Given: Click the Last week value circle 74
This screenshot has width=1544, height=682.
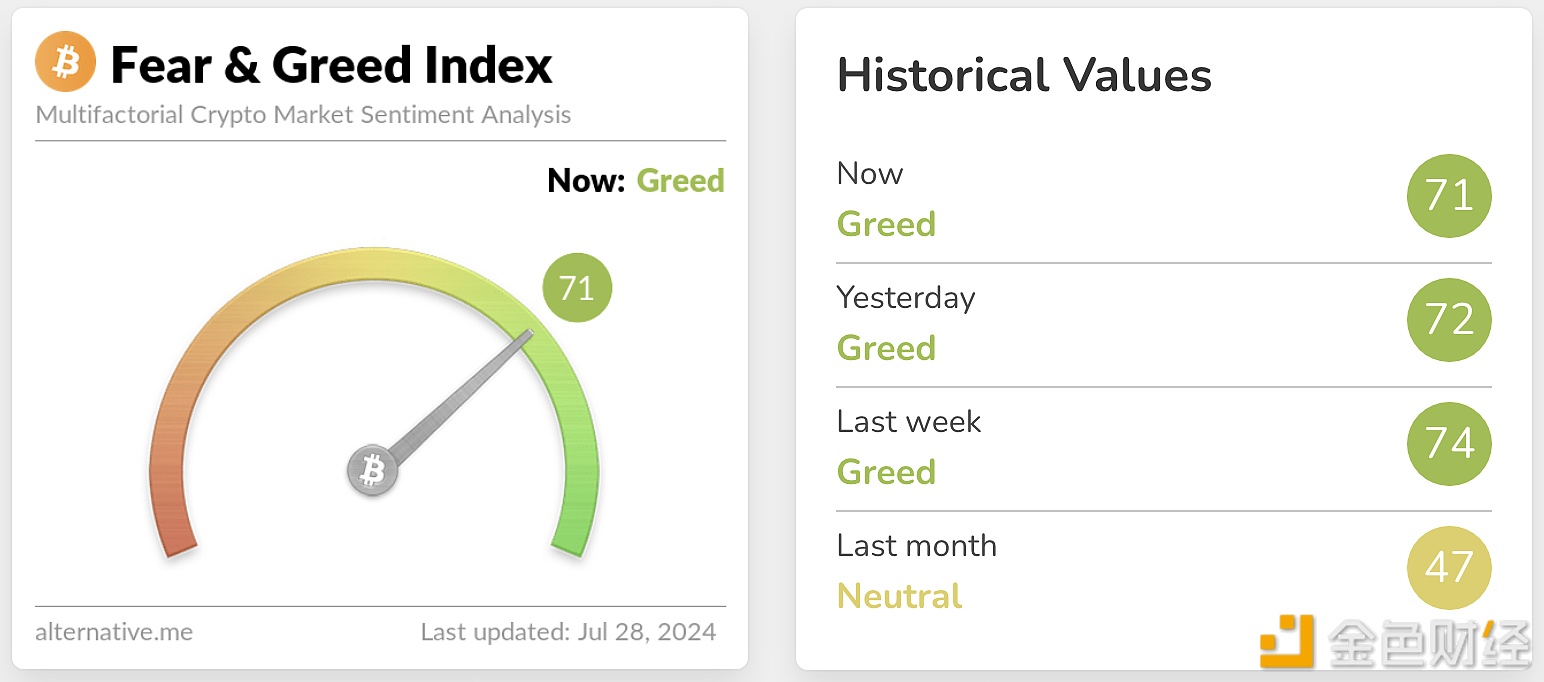Looking at the screenshot, I should 1449,444.
